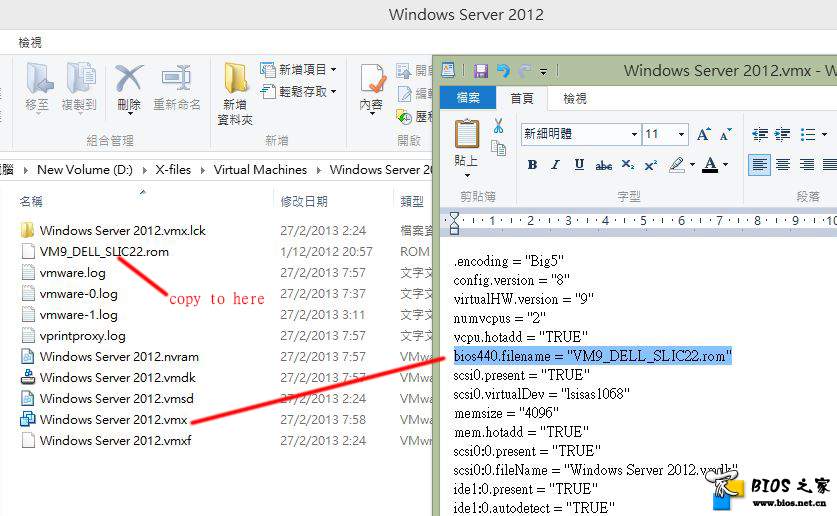Screen dimensions: 837x516
Task: Select the VM9_DELL_SLIC22.rom file
Action: click(95, 251)
